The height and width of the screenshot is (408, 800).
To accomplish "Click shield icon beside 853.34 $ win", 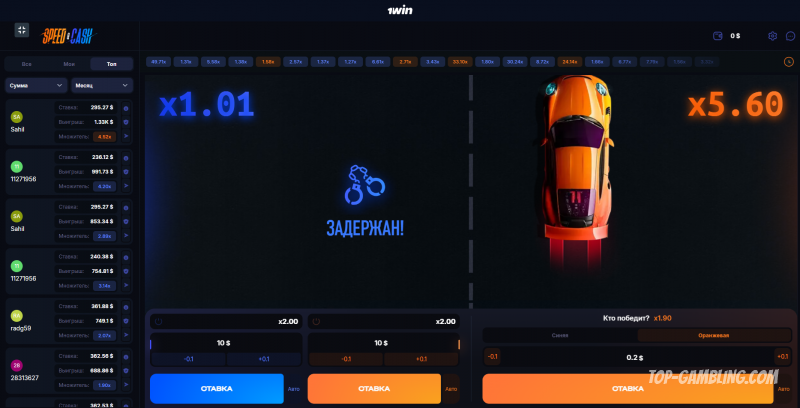I will pos(126,222).
